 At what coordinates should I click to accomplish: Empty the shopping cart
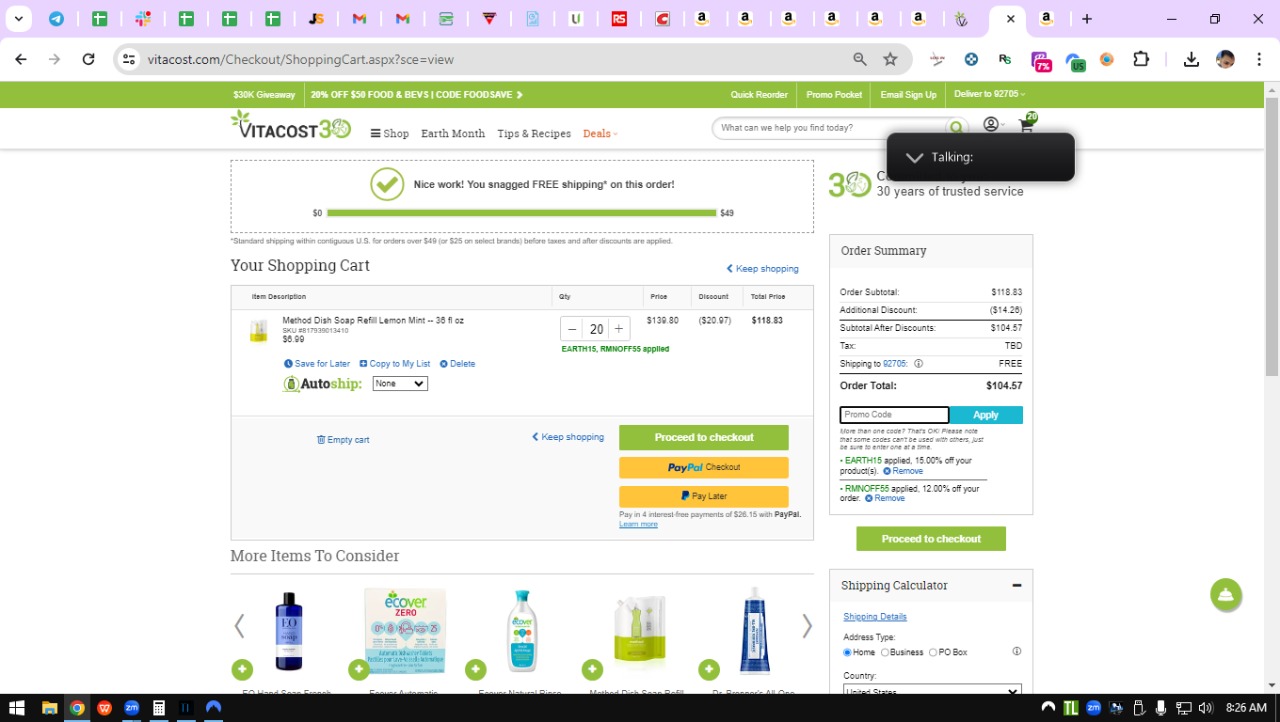[343, 440]
